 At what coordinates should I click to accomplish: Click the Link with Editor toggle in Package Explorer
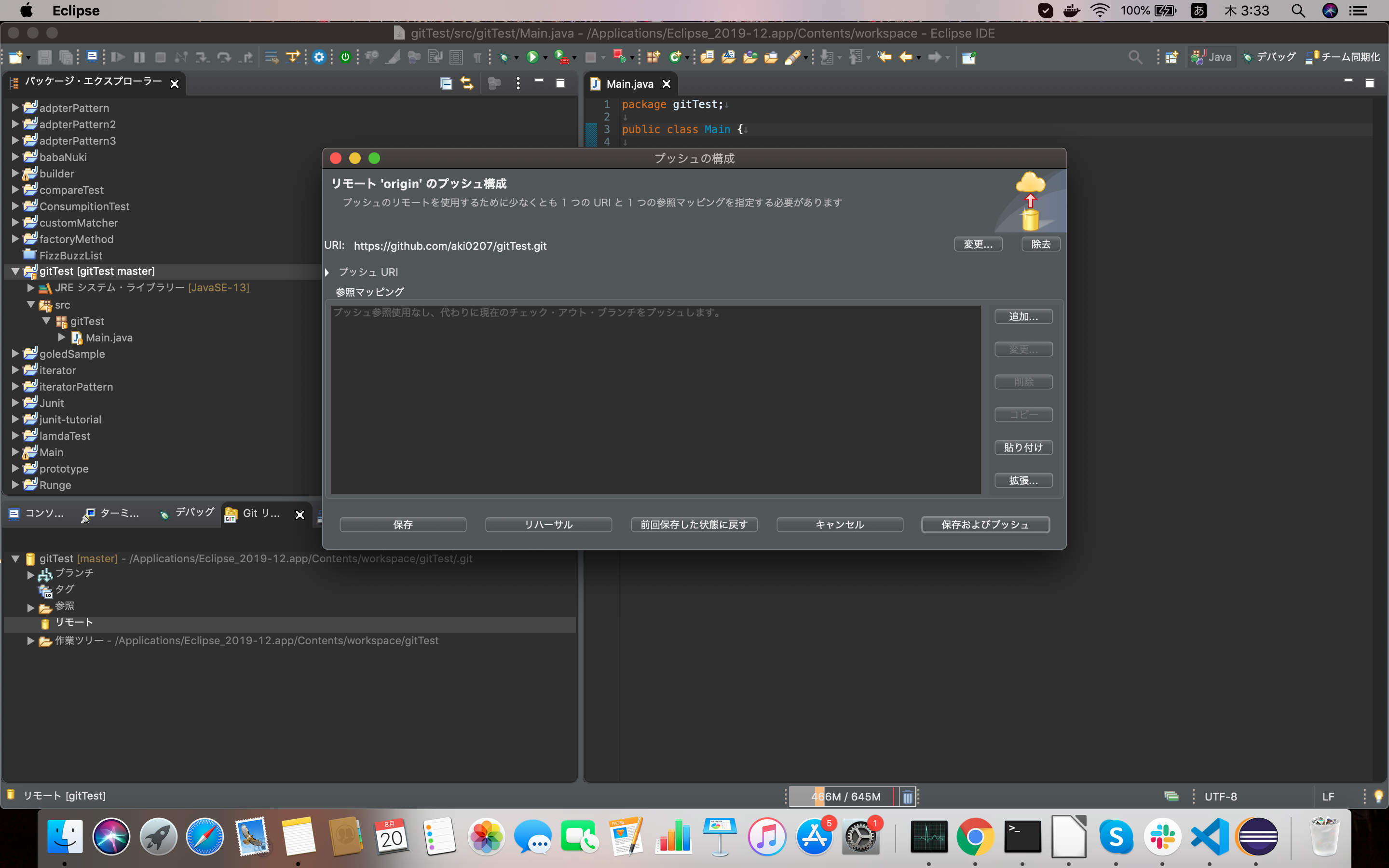[x=467, y=83]
